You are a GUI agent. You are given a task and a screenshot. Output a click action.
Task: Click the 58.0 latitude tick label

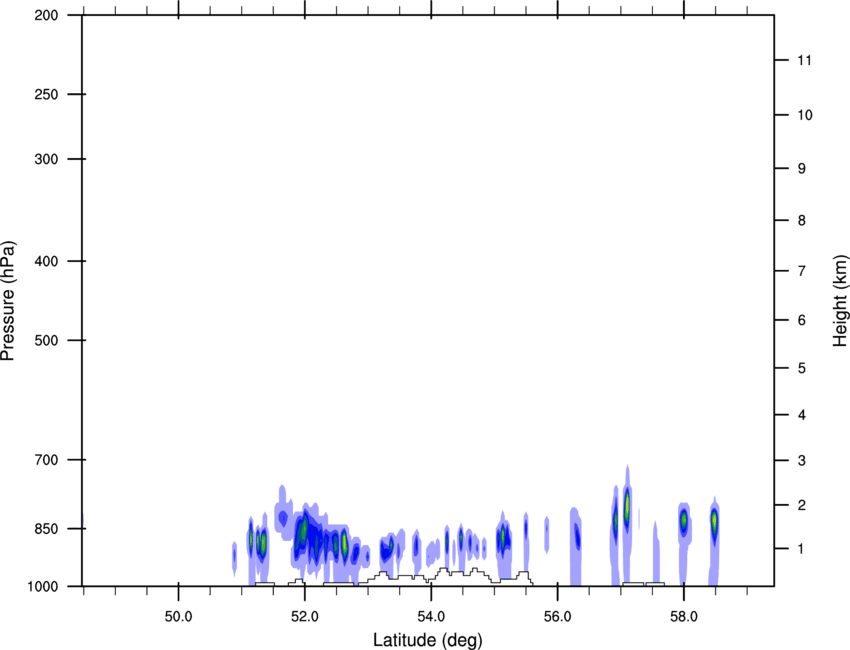pos(684,617)
